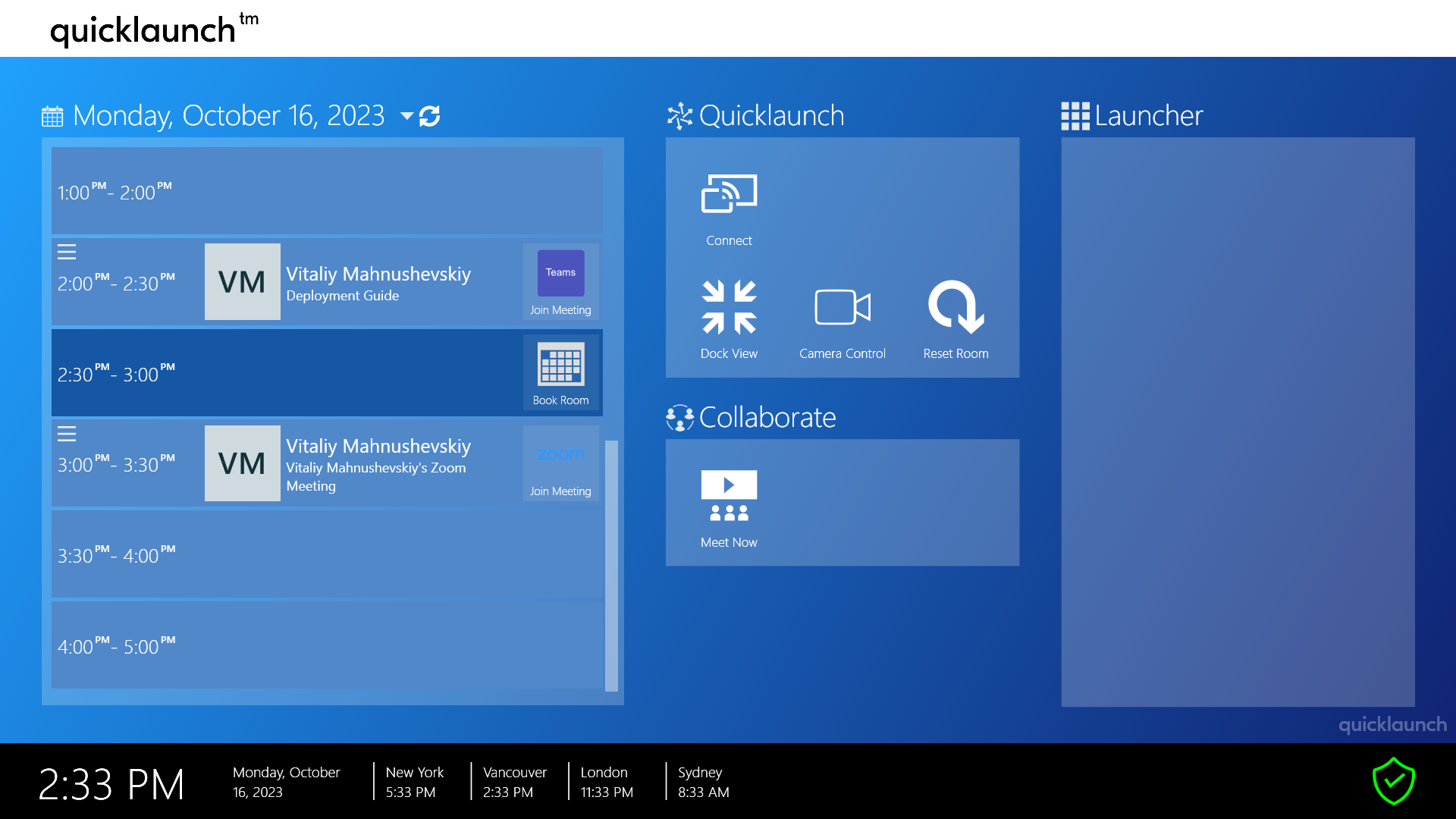Viewport: 1456px width, 819px height.
Task: Click the green security shield icon
Action: (x=1393, y=781)
